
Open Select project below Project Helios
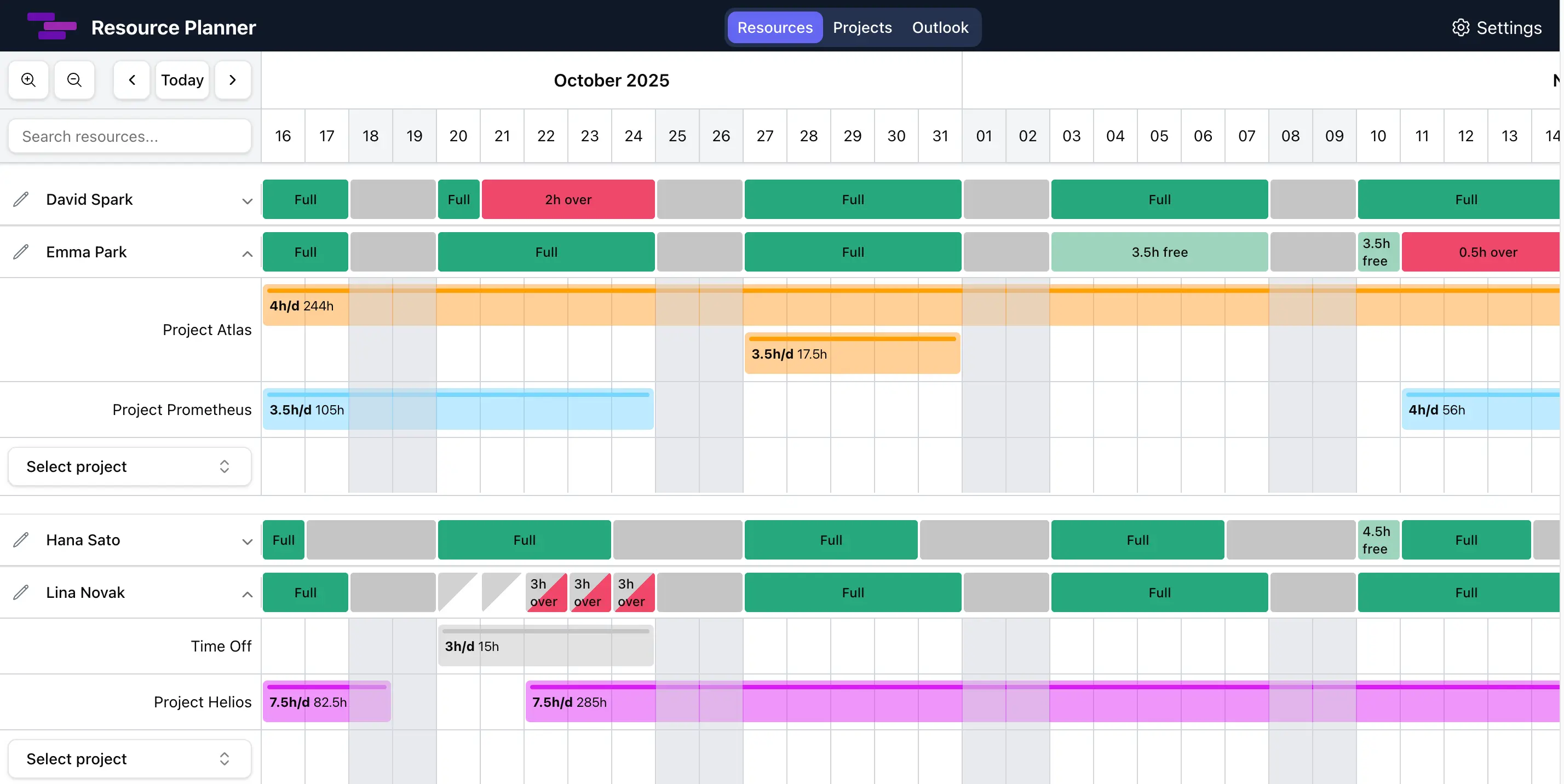(x=129, y=758)
